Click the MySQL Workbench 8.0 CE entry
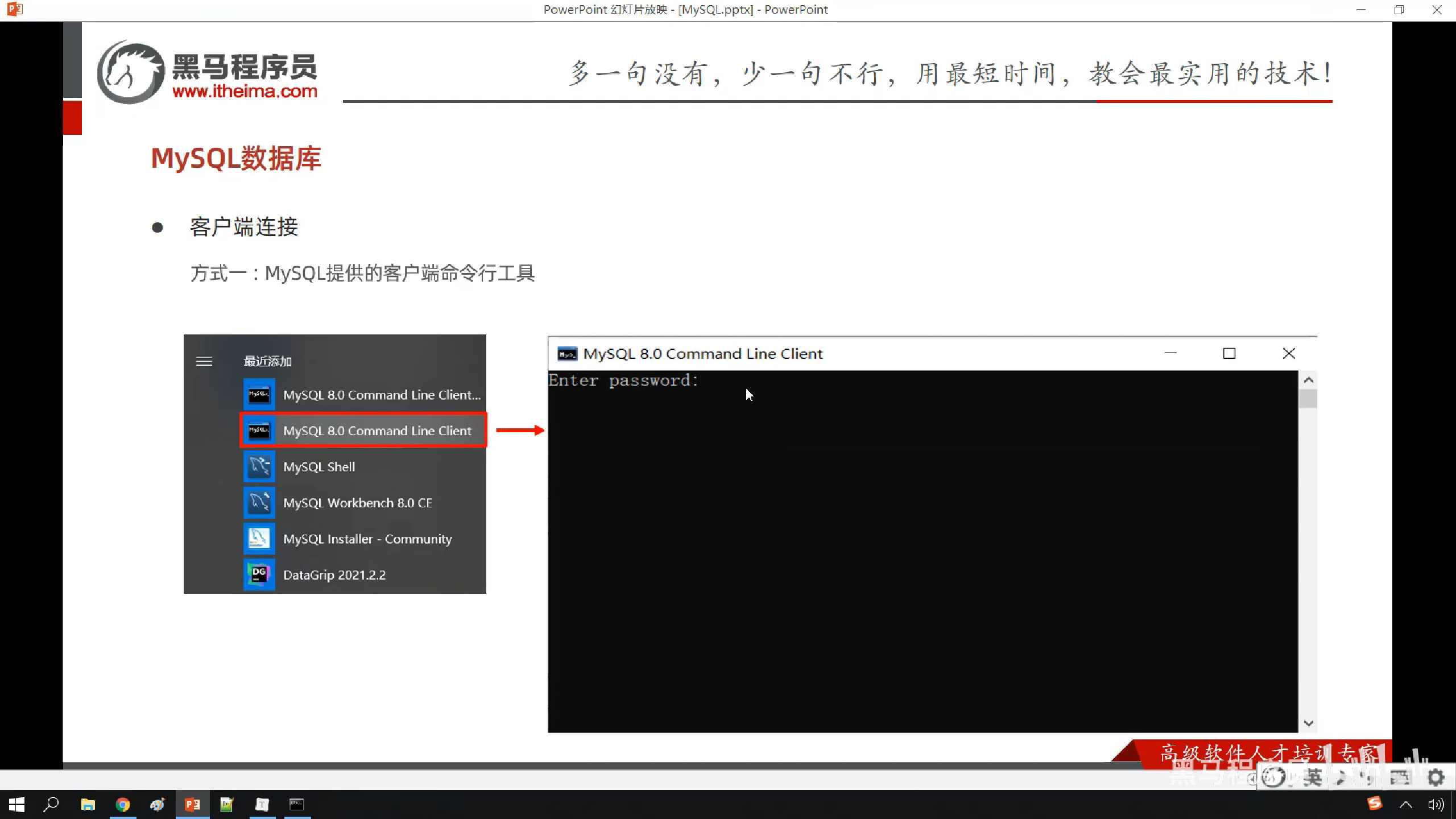Viewport: 1456px width, 819px height. coord(357,503)
